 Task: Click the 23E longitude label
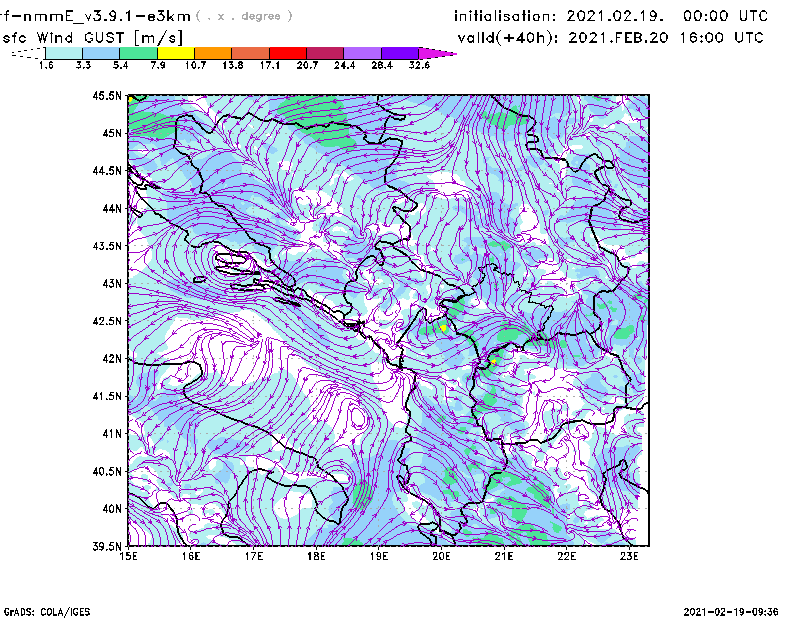tap(629, 556)
